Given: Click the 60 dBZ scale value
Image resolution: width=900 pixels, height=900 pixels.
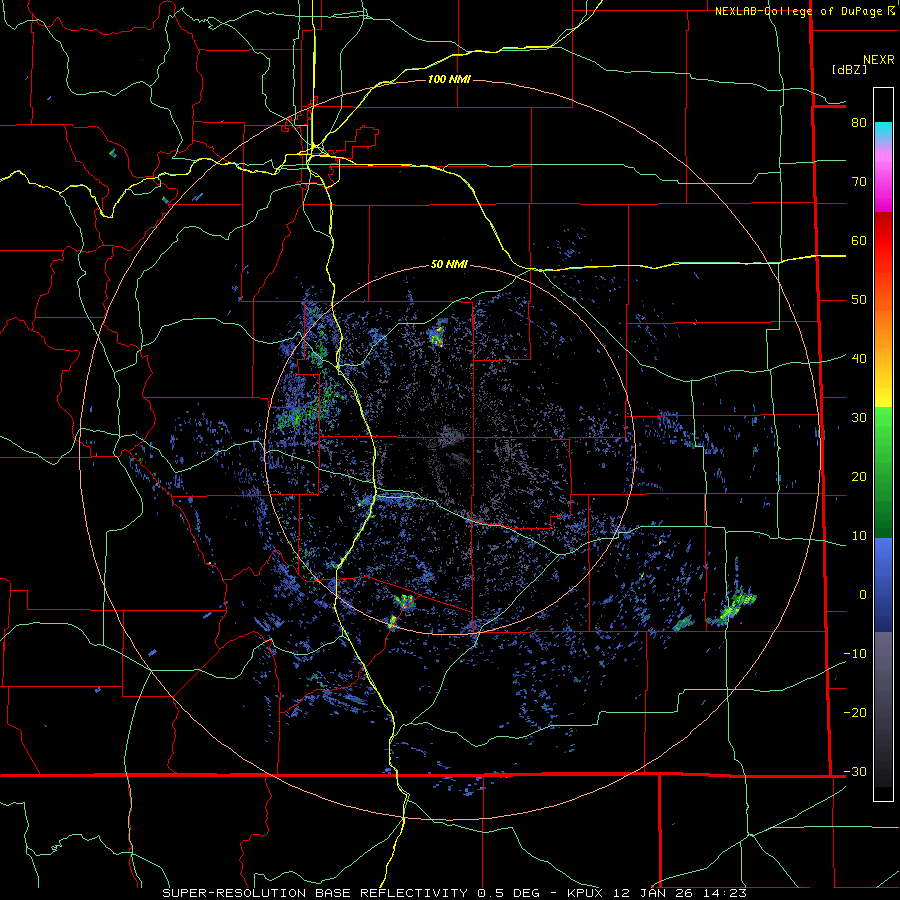Looking at the screenshot, I should (859, 240).
